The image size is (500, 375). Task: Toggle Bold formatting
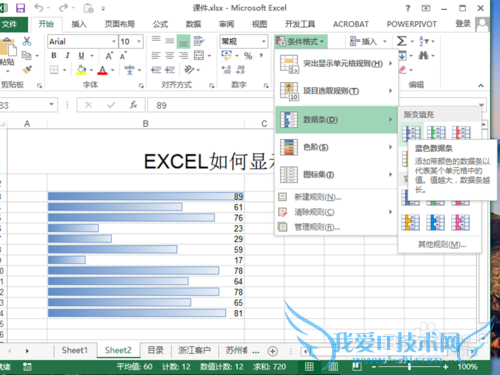click(x=54, y=56)
